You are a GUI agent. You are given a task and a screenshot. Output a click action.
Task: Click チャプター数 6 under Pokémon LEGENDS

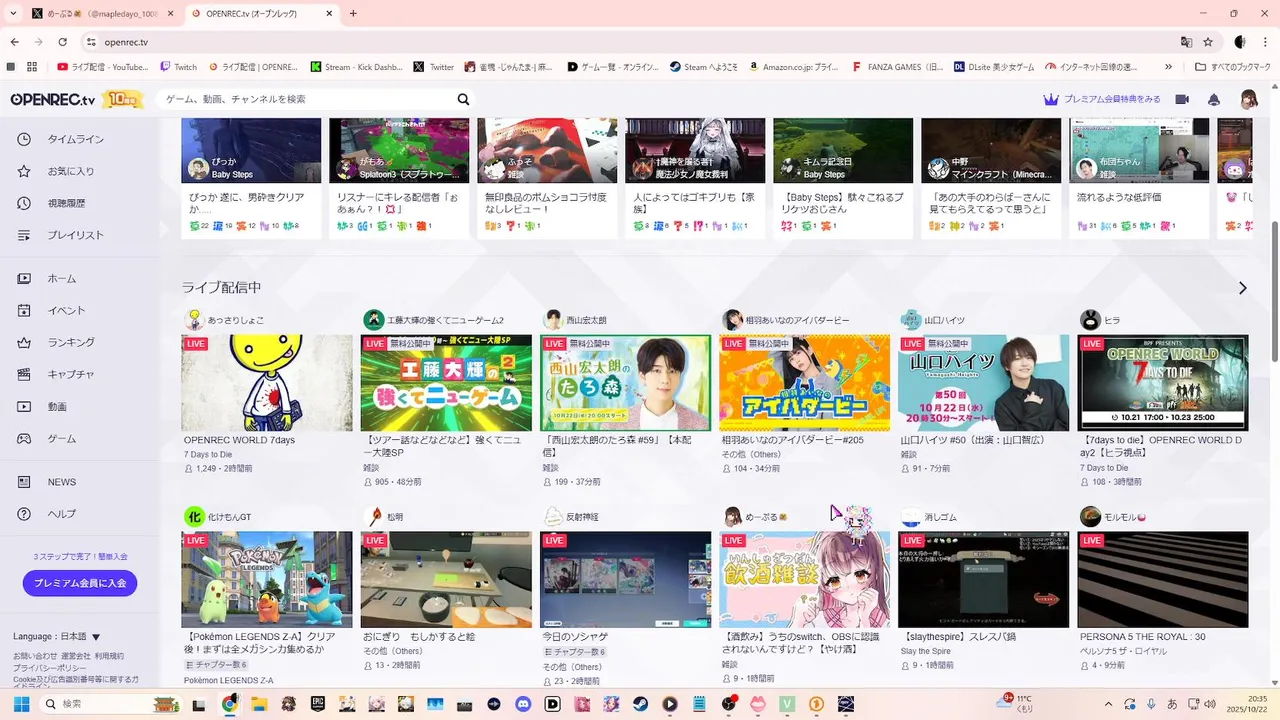click(216, 665)
